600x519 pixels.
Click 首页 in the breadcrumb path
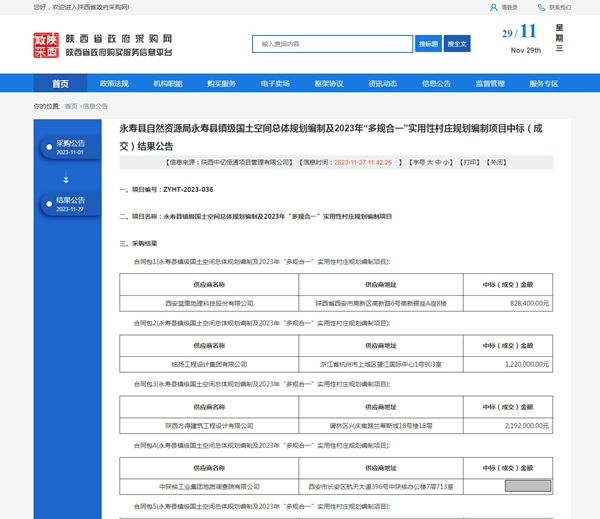[x=71, y=106]
